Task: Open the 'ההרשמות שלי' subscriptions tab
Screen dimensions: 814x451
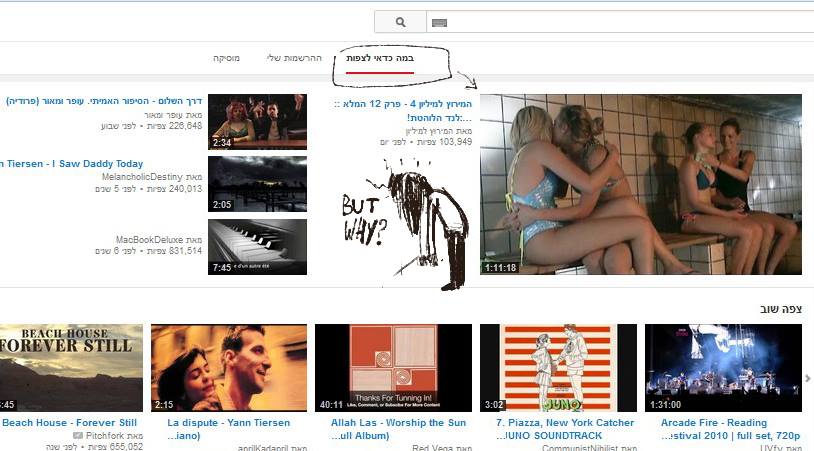Action: 294,59
